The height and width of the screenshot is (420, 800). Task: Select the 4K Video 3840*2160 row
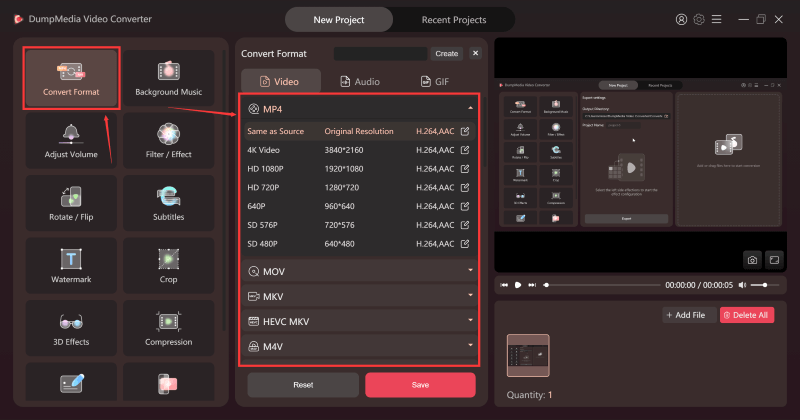coord(359,150)
